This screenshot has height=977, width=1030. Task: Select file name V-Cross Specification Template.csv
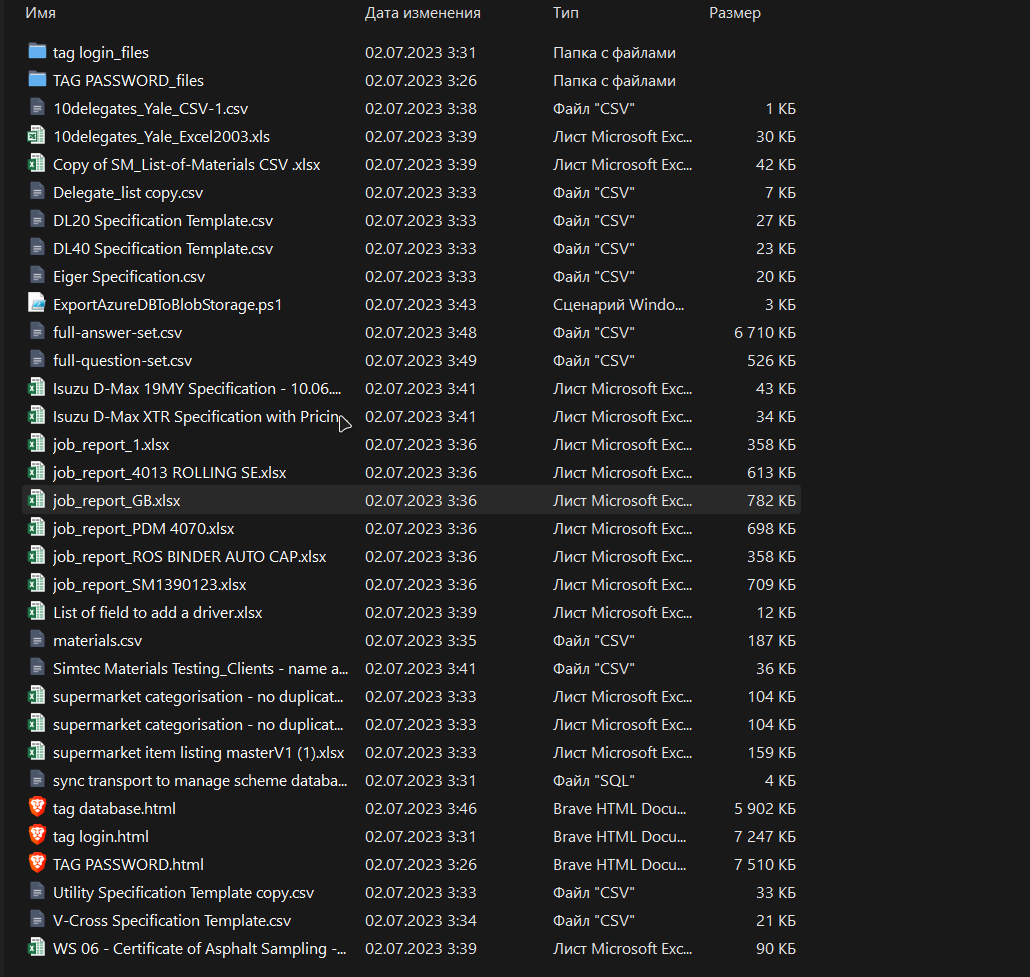point(171,921)
